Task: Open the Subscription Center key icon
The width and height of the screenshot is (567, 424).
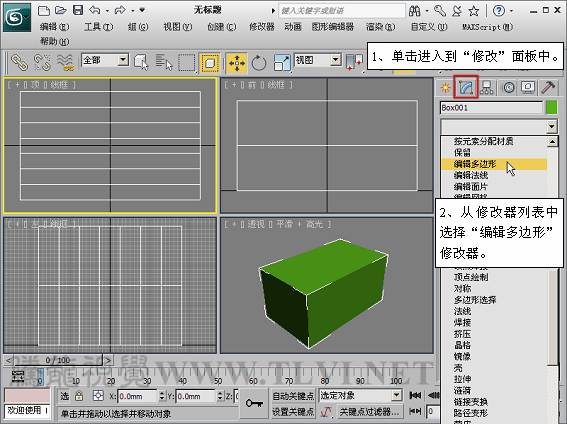Action: [440, 11]
